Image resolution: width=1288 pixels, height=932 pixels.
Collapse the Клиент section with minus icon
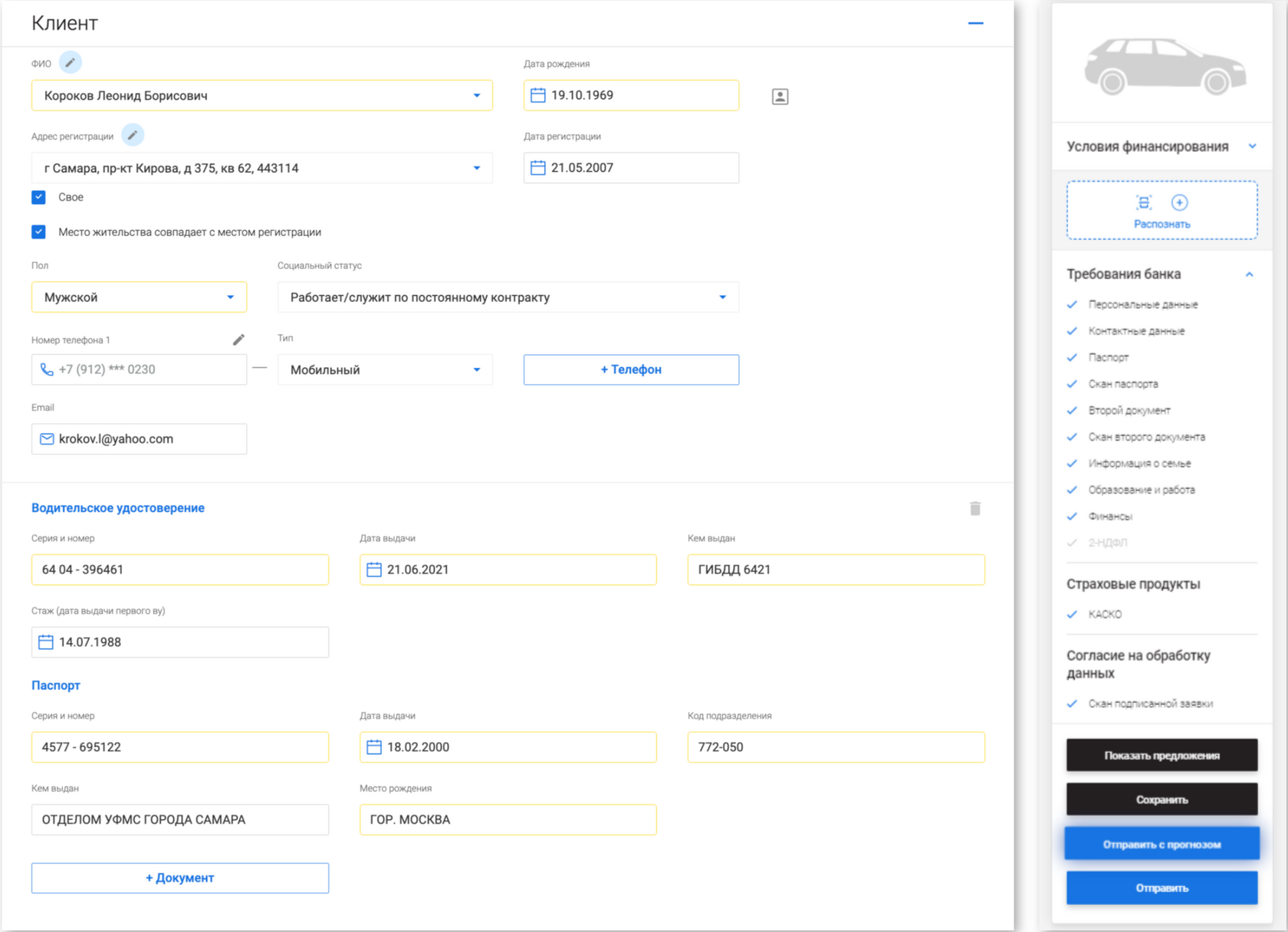click(975, 24)
